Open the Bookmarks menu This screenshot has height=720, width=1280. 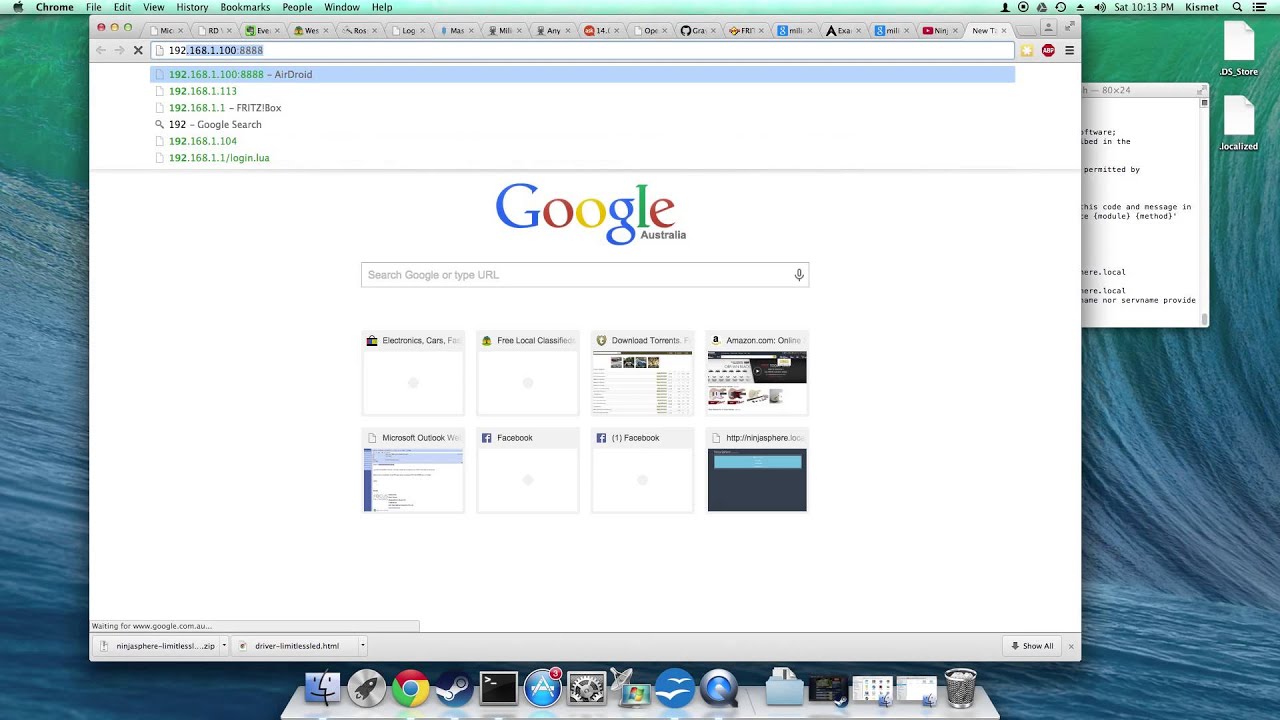245,7
